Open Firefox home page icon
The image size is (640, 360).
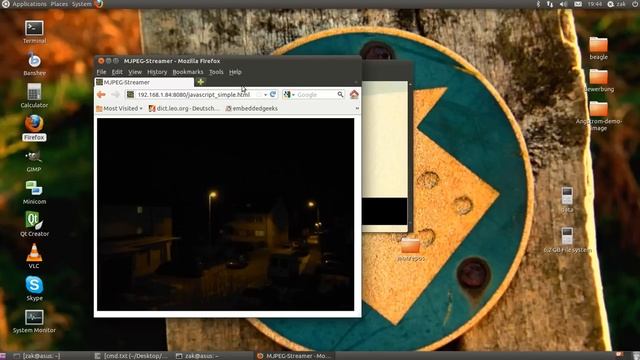354,94
